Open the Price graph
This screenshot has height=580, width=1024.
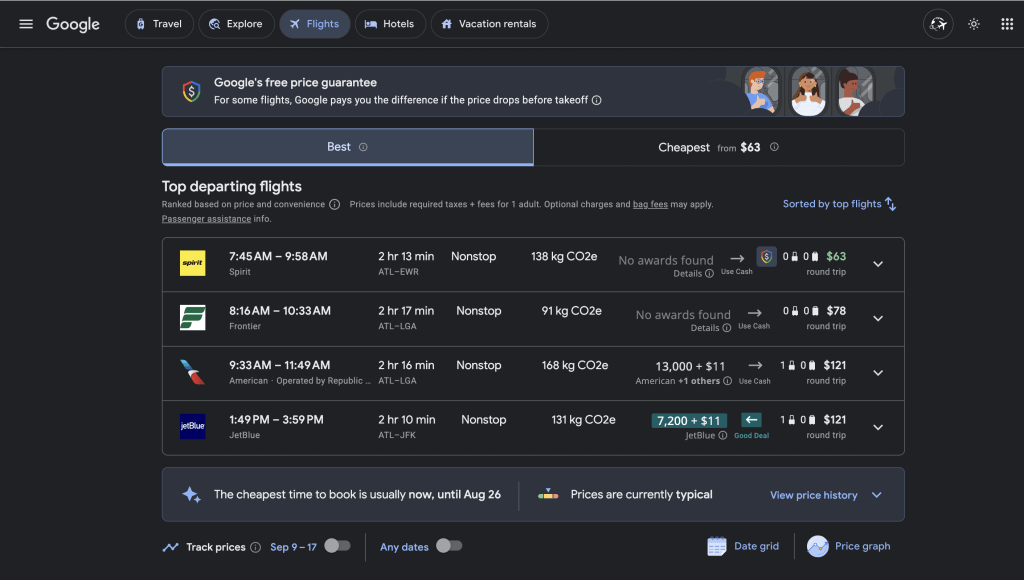click(x=848, y=546)
